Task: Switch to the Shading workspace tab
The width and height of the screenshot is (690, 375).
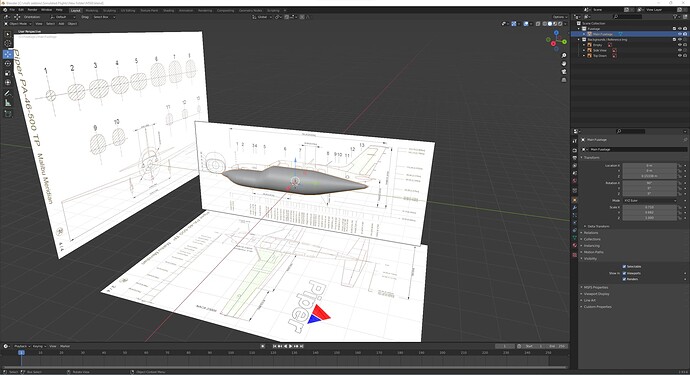Action: (169, 11)
